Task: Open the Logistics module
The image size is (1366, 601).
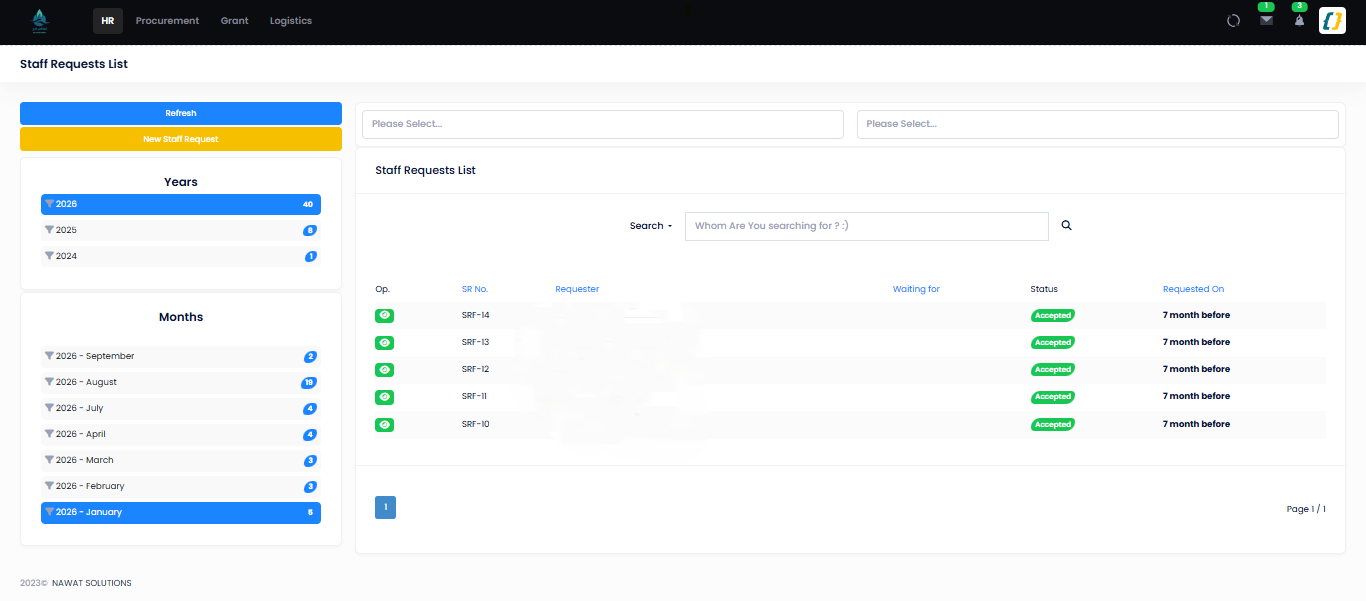Action: (x=291, y=21)
